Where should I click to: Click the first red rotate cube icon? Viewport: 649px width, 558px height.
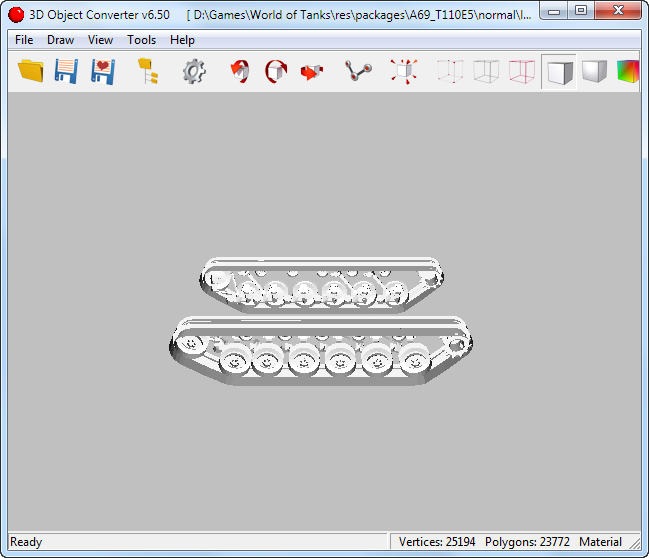pos(240,71)
